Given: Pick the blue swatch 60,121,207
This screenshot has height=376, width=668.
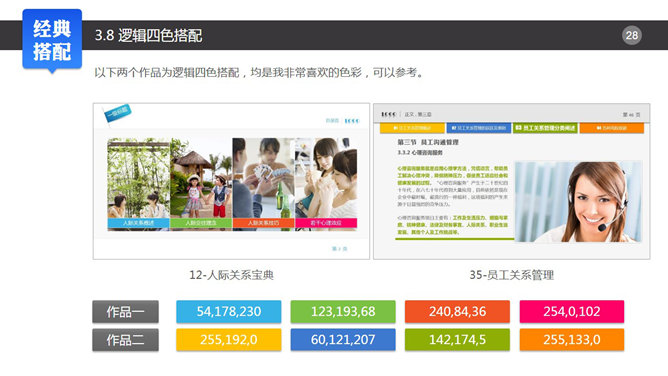Looking at the screenshot, I should tap(343, 340).
